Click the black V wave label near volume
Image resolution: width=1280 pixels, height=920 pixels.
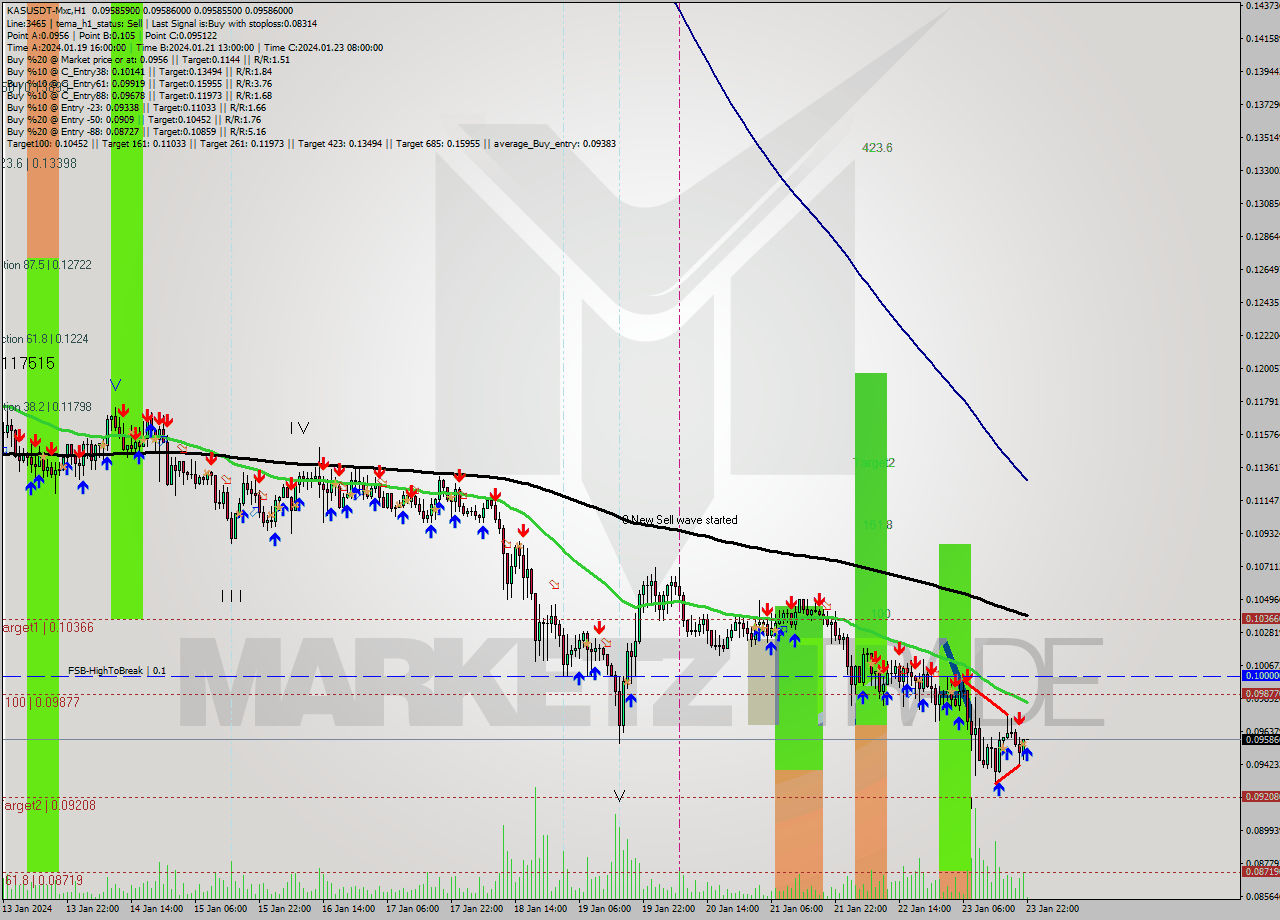(619, 796)
